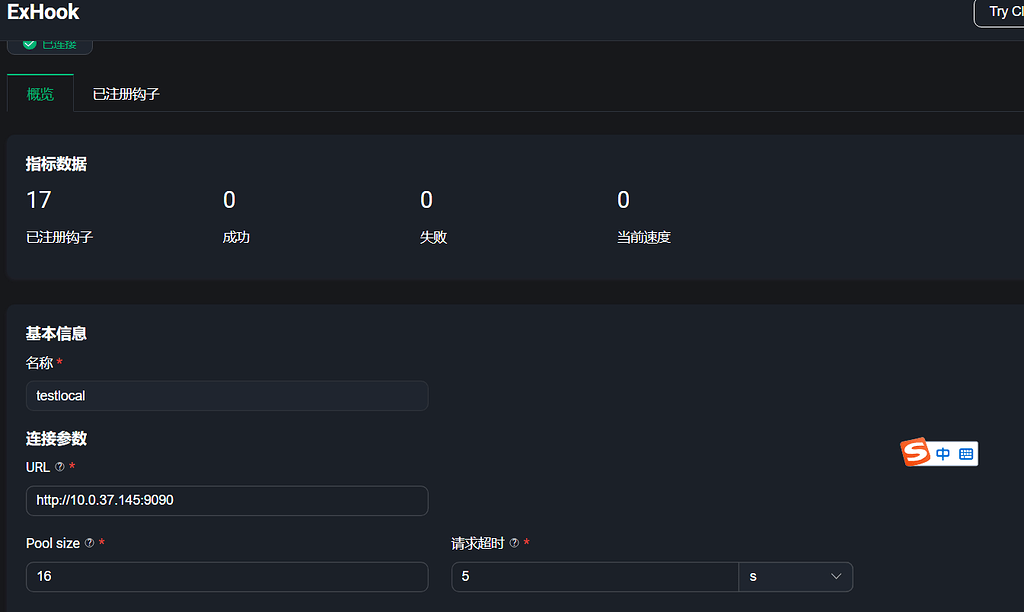The image size is (1024, 612).
Task: Click the 请求超时 help icon
Action: click(514, 543)
